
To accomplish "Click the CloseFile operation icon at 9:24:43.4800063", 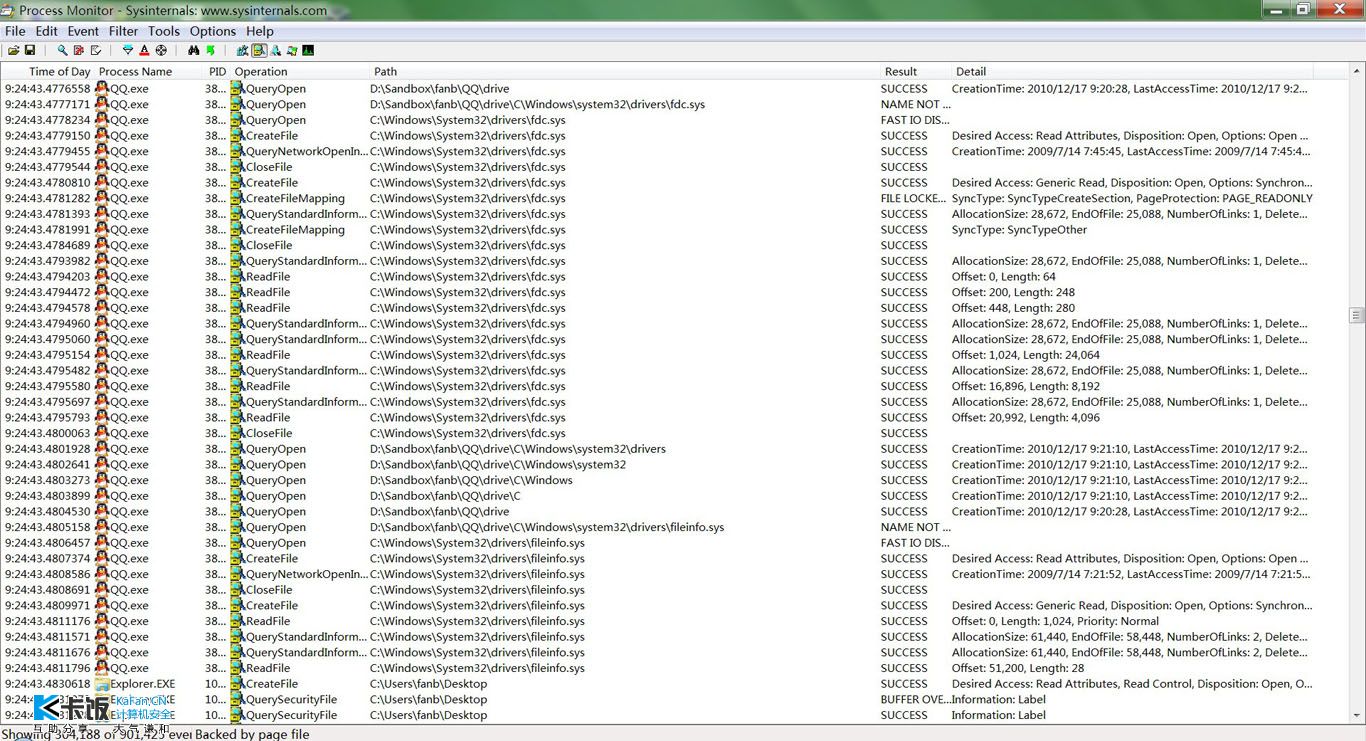I will (237, 433).
